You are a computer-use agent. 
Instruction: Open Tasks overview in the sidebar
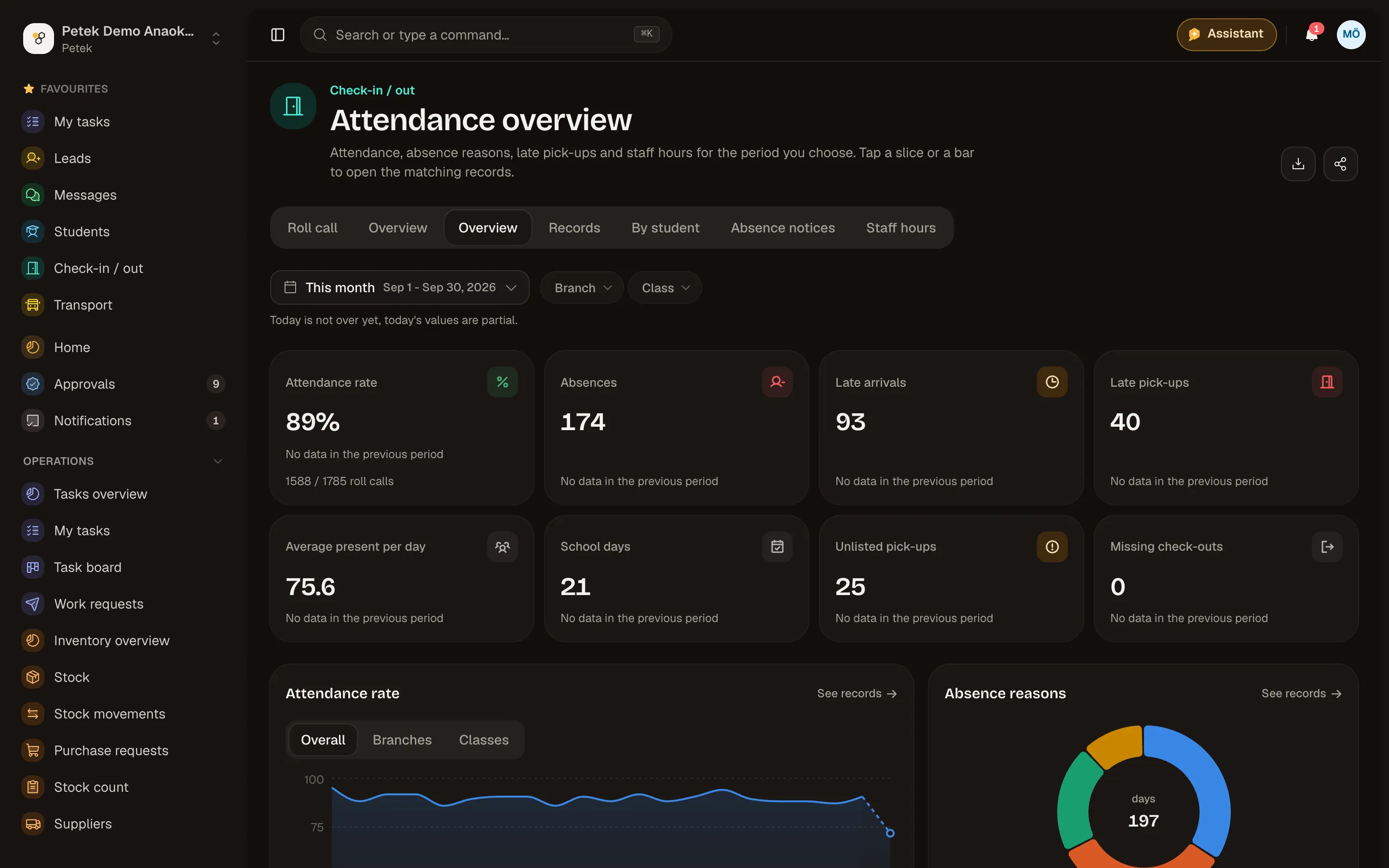(123, 494)
